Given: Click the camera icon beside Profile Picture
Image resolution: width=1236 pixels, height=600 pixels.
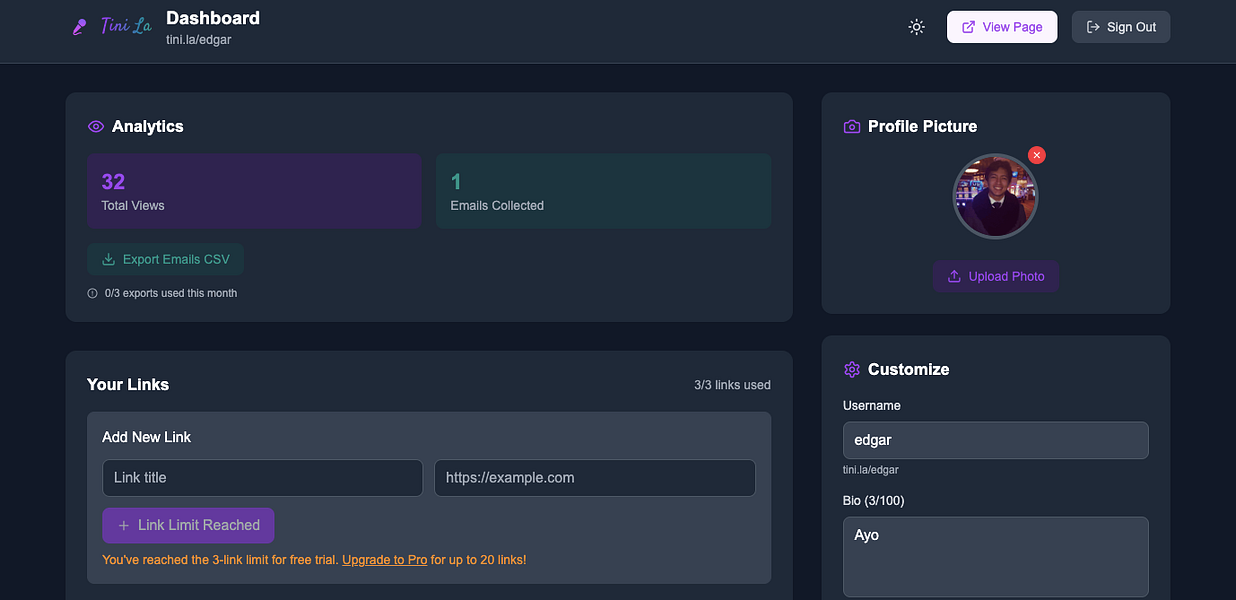Looking at the screenshot, I should pos(852,127).
